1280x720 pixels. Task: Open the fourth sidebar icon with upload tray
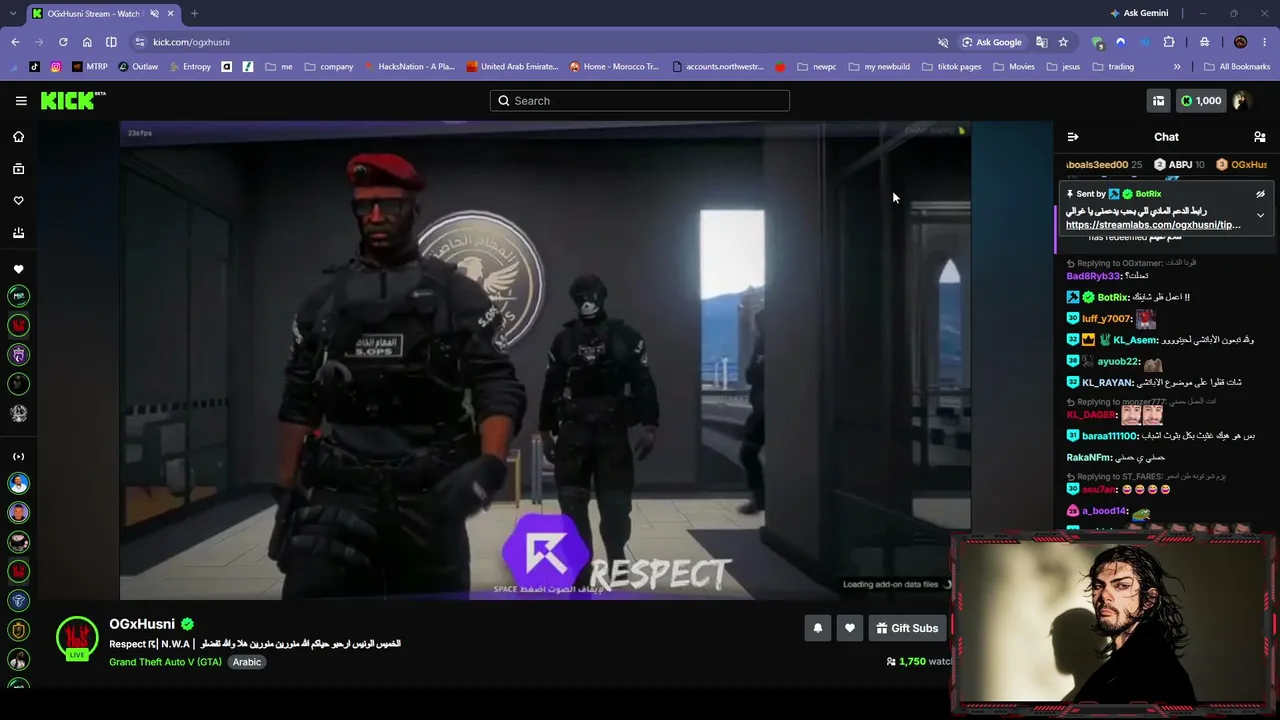click(18, 233)
